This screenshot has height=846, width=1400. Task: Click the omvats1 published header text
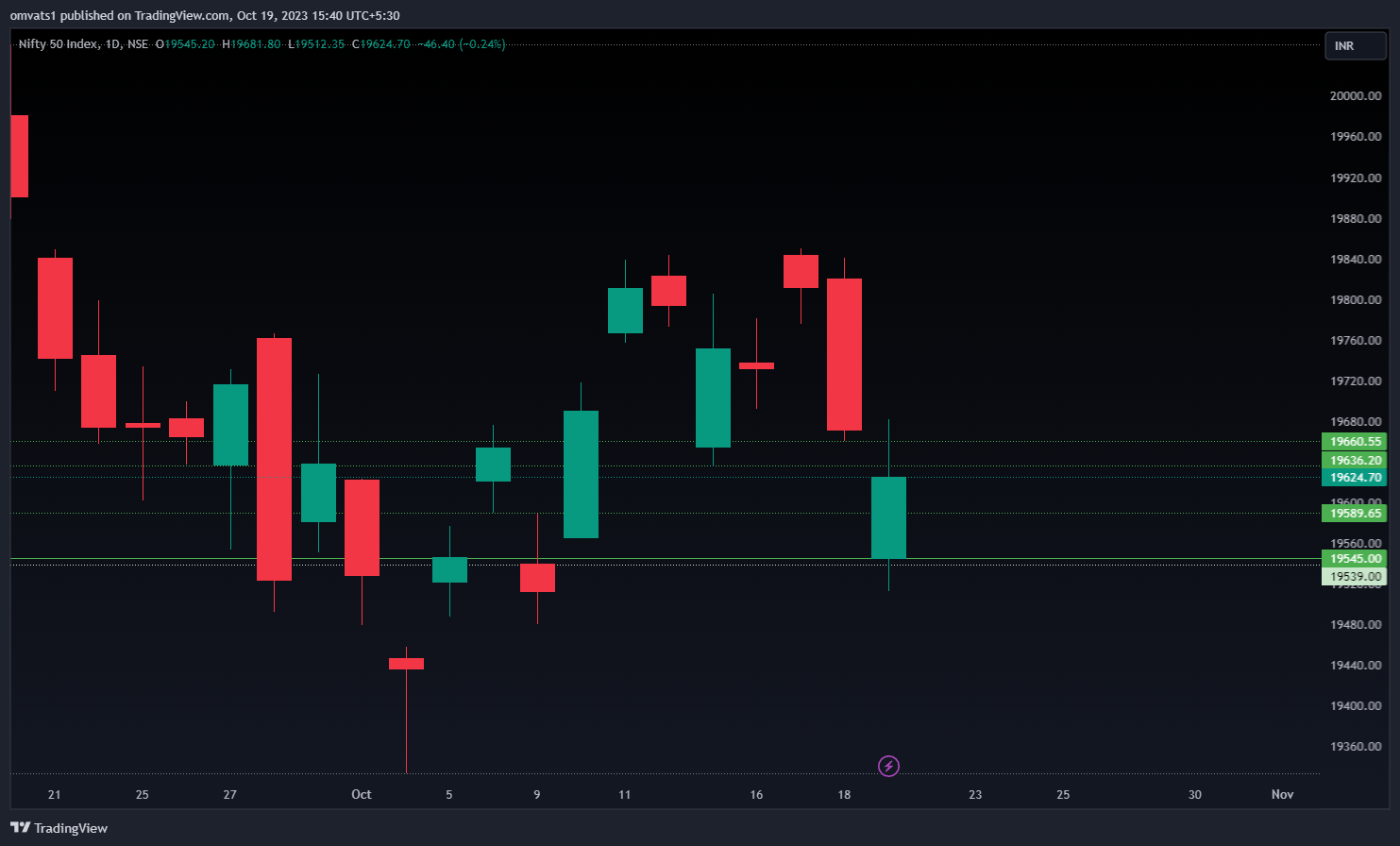click(x=205, y=15)
